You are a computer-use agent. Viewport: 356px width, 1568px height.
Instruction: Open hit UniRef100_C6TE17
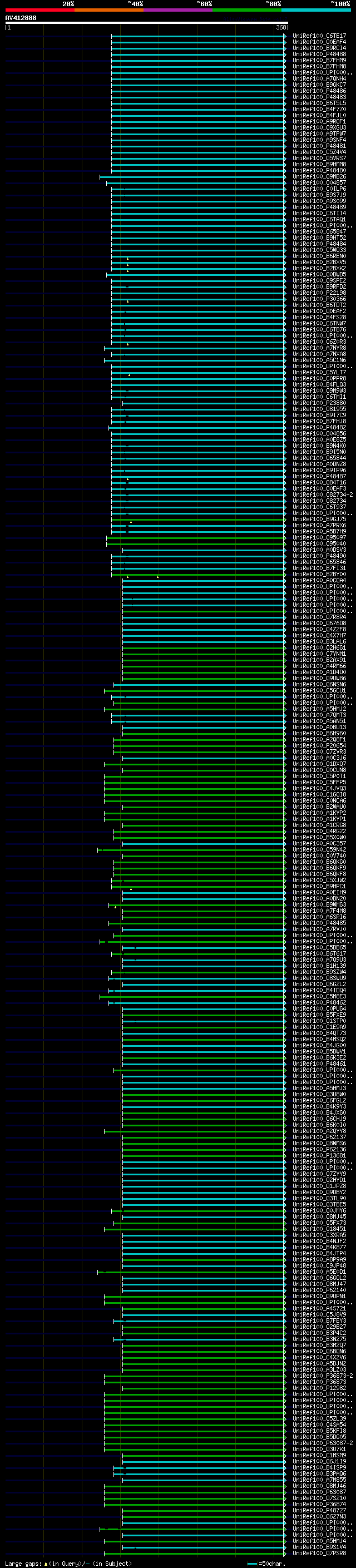319,36
